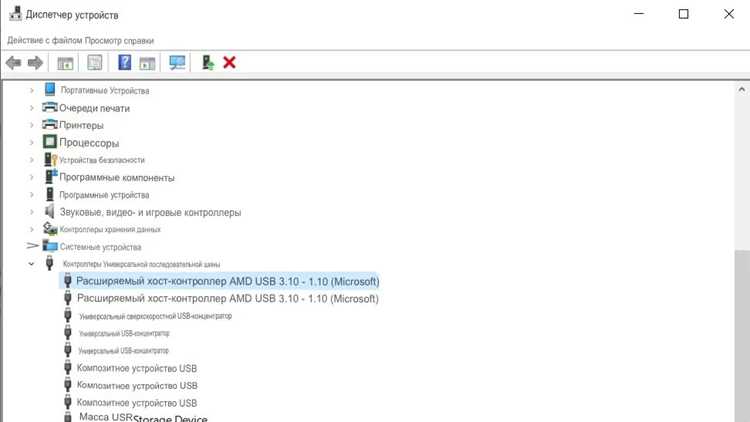The image size is (750, 422).
Task: Click USB icon beside Универсальный сверхскоростной USB-концентратор
Action: pyautogui.click(x=67, y=315)
